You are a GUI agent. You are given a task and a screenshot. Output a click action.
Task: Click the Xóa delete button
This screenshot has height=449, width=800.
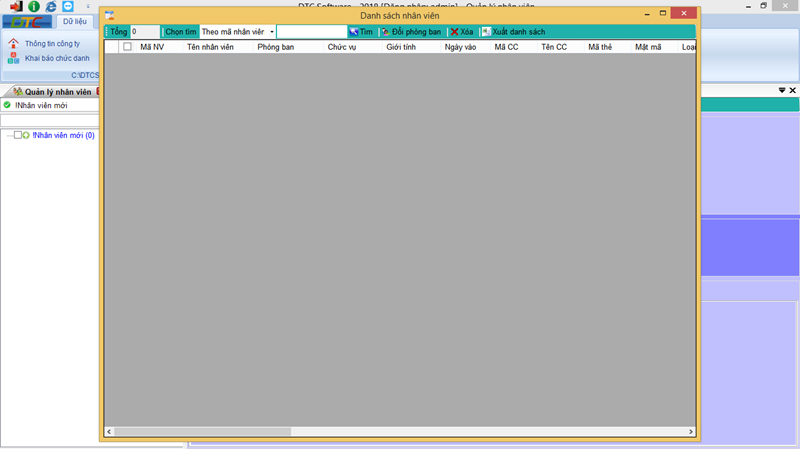461,32
